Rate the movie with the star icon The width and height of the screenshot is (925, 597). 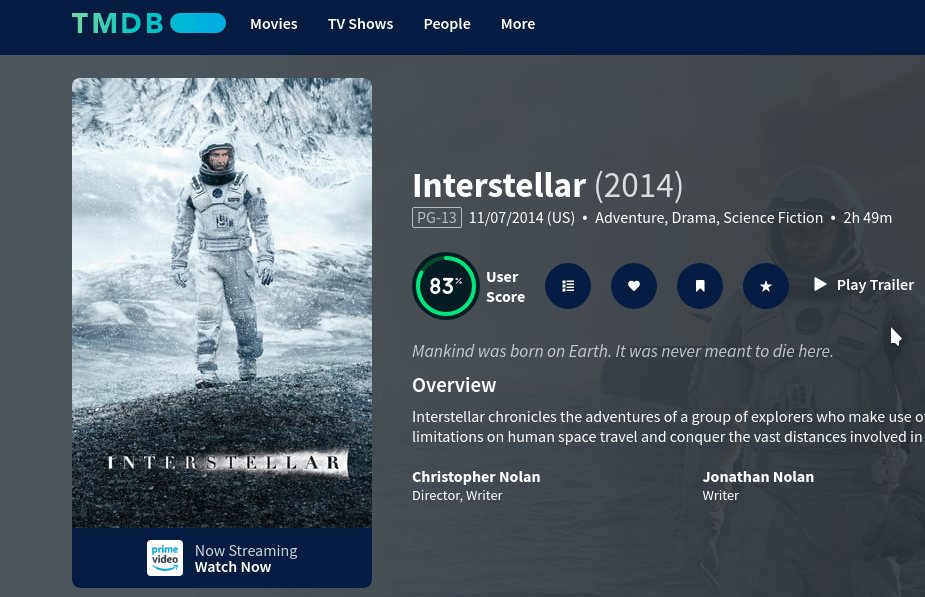(x=766, y=286)
